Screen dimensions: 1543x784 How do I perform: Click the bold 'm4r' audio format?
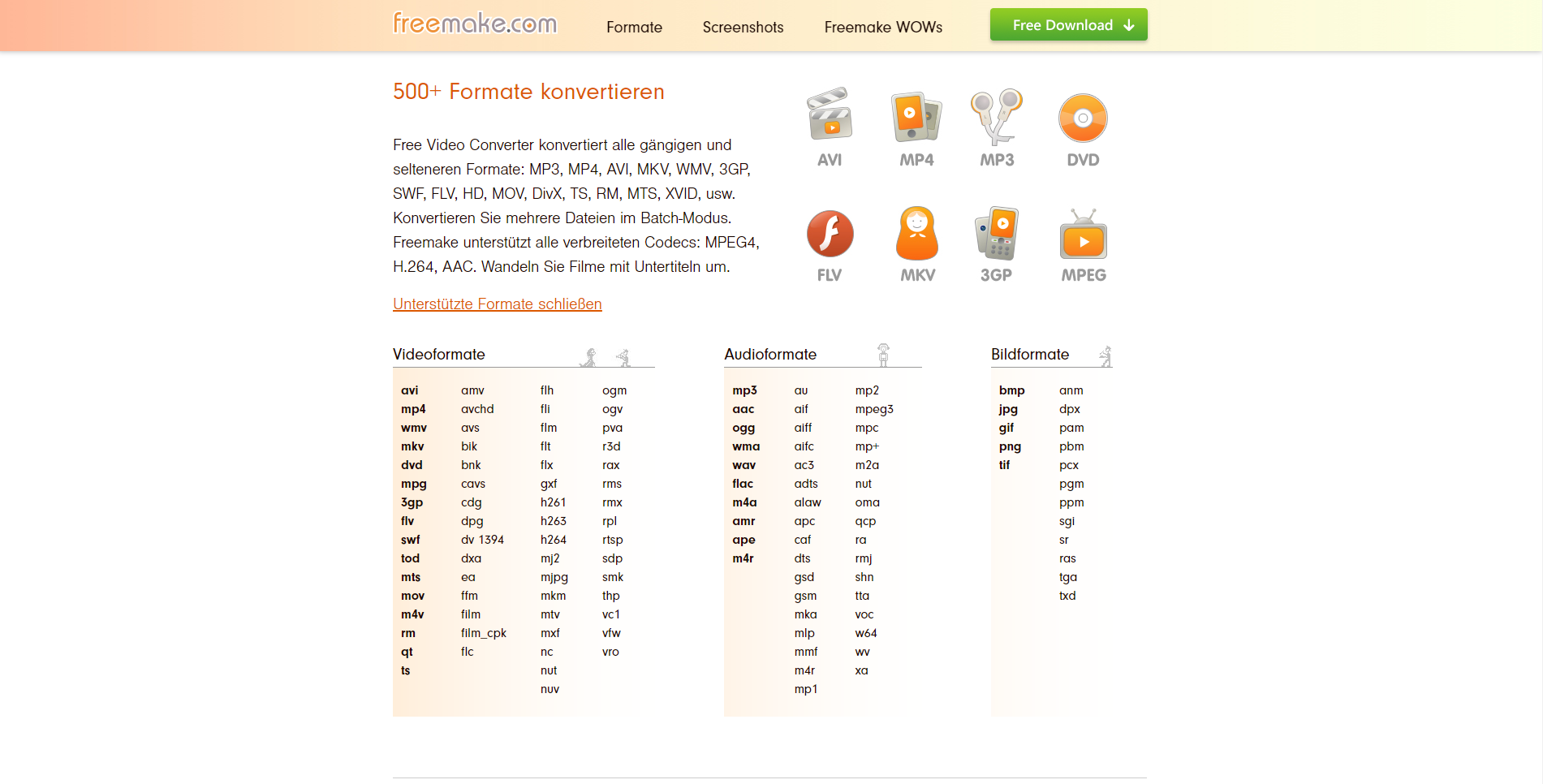coord(743,558)
